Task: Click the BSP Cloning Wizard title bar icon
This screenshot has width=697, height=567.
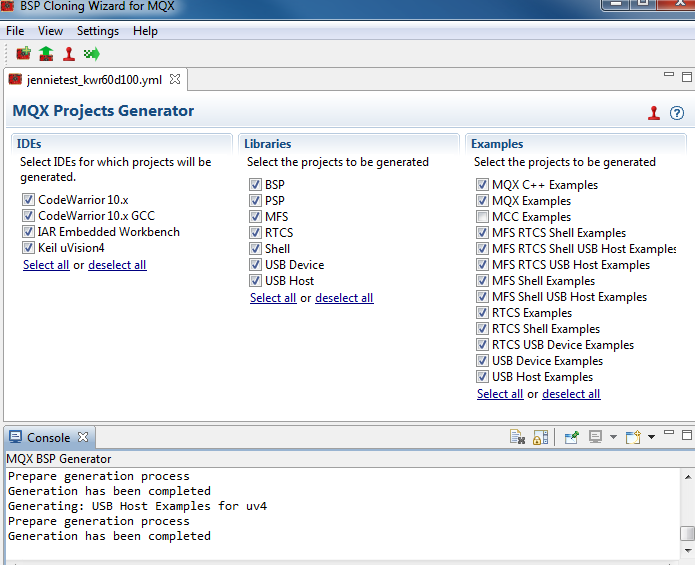Action: click(x=8, y=5)
